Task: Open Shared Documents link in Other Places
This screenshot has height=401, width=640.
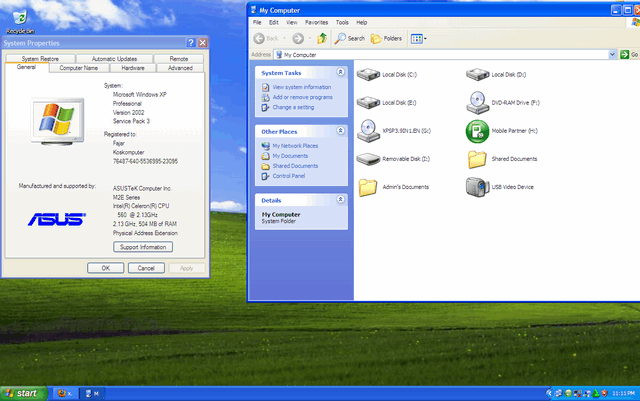Action: pos(295,166)
